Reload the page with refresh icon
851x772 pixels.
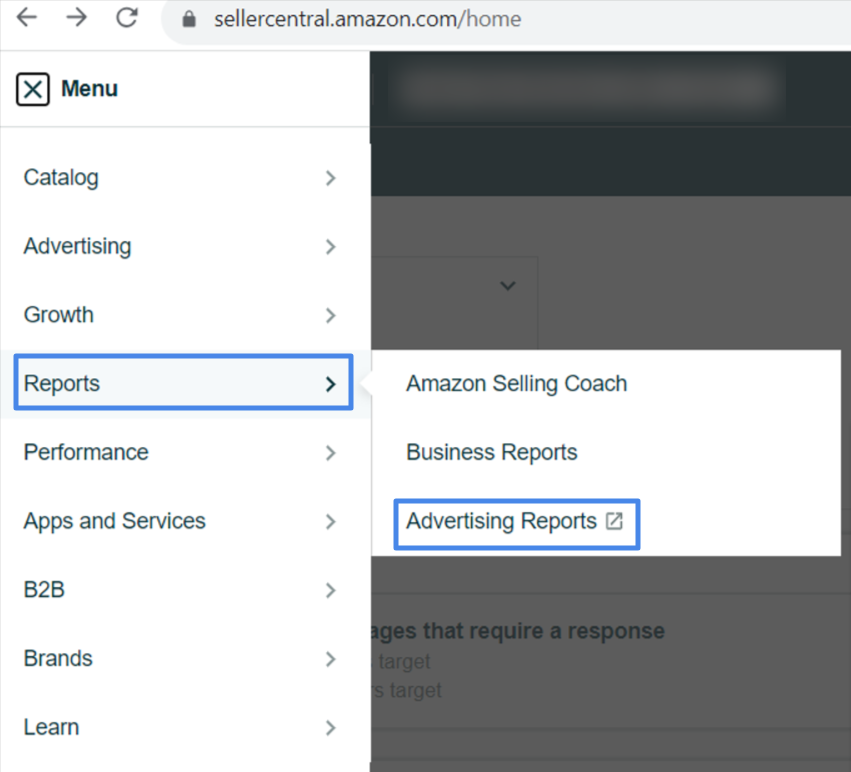coord(127,18)
